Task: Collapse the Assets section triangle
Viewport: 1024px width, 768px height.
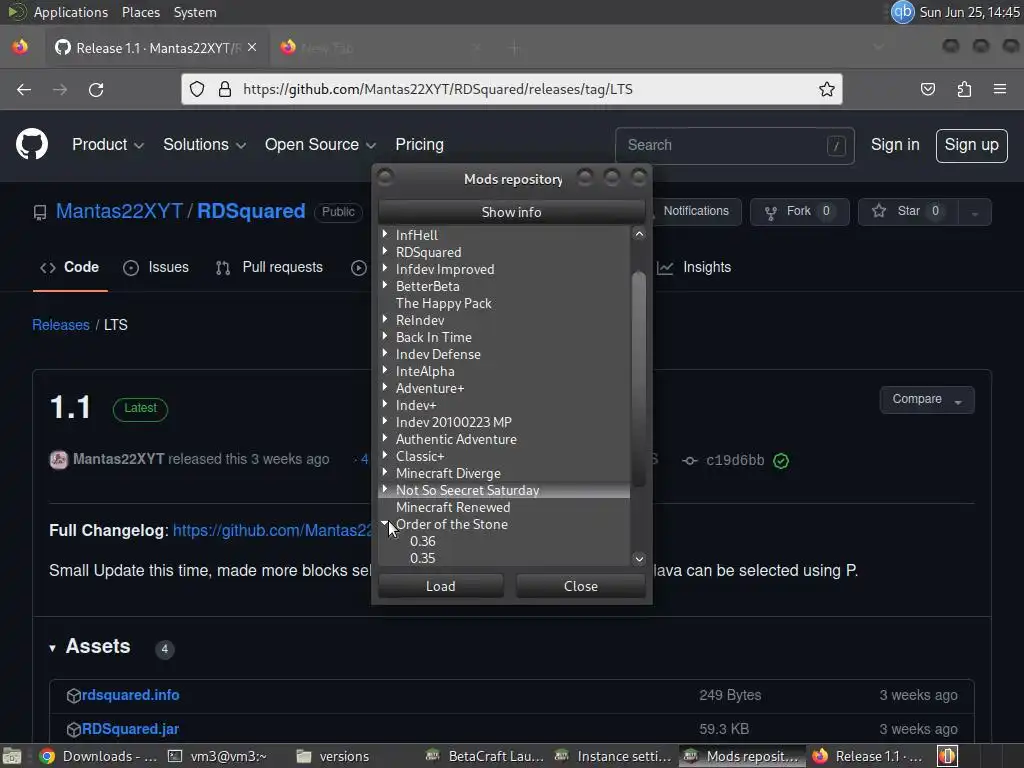Action: tap(52, 648)
